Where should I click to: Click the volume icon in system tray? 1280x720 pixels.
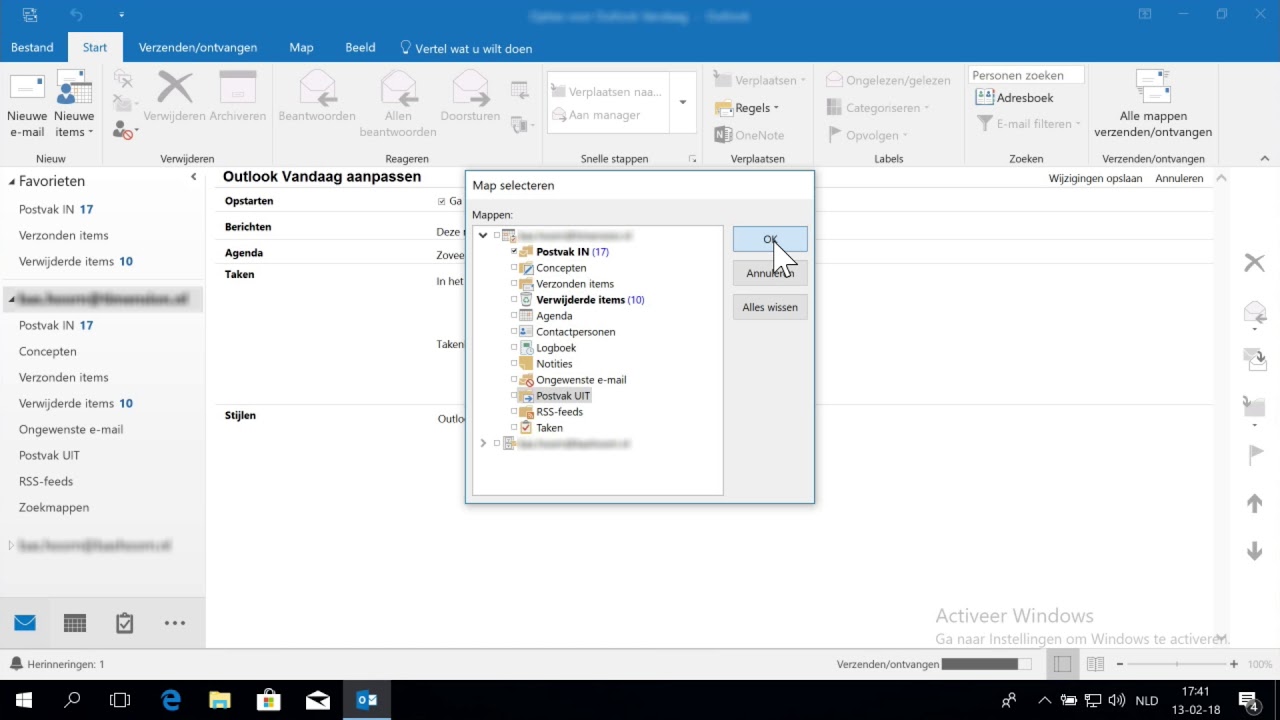[1117, 700]
